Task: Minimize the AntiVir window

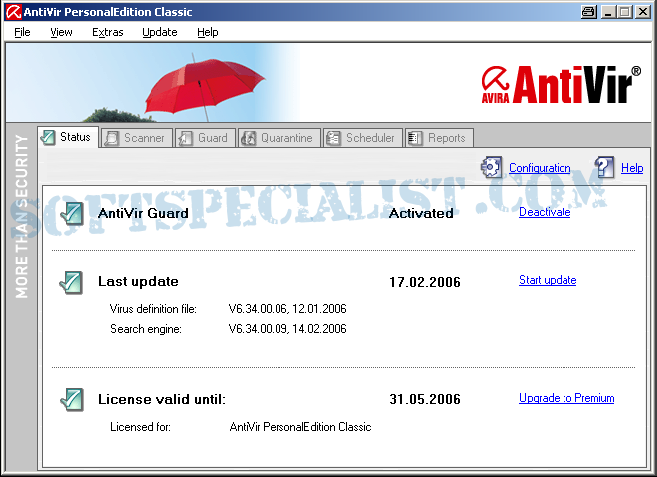Action: click(608, 12)
